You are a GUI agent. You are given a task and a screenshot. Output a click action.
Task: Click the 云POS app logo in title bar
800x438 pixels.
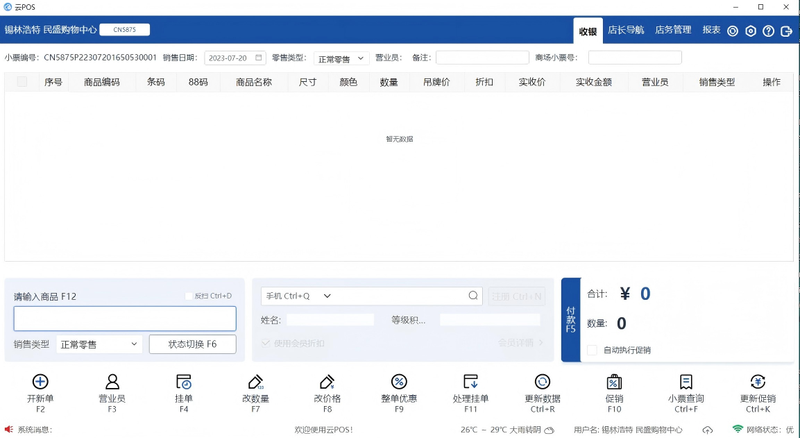(8, 7)
